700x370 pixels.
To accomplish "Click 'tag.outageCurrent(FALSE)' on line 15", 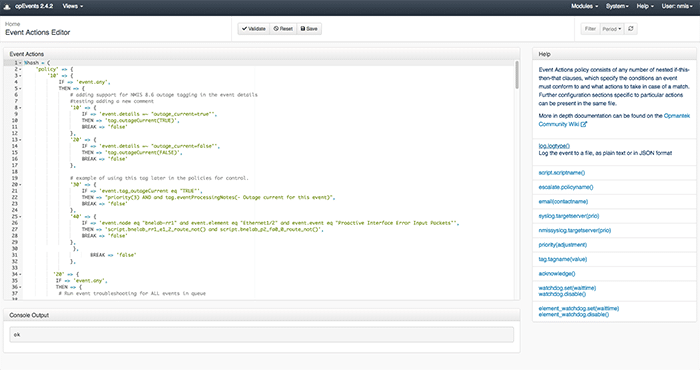I will click(x=144, y=153).
